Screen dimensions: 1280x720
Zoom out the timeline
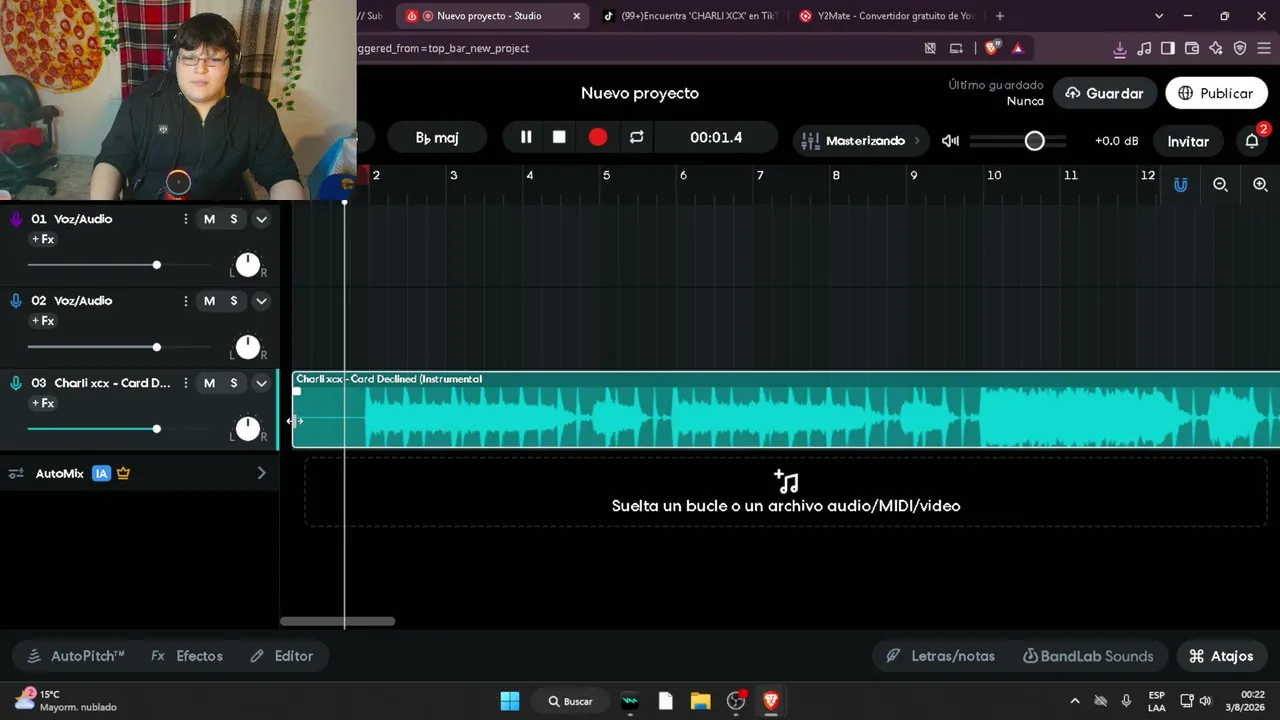[1220, 185]
